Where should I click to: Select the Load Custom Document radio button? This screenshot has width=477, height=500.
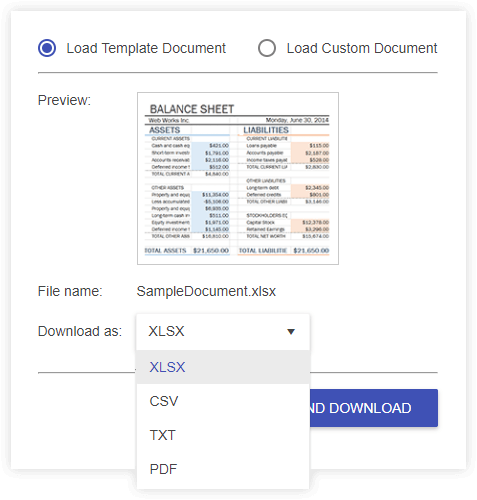pos(267,48)
